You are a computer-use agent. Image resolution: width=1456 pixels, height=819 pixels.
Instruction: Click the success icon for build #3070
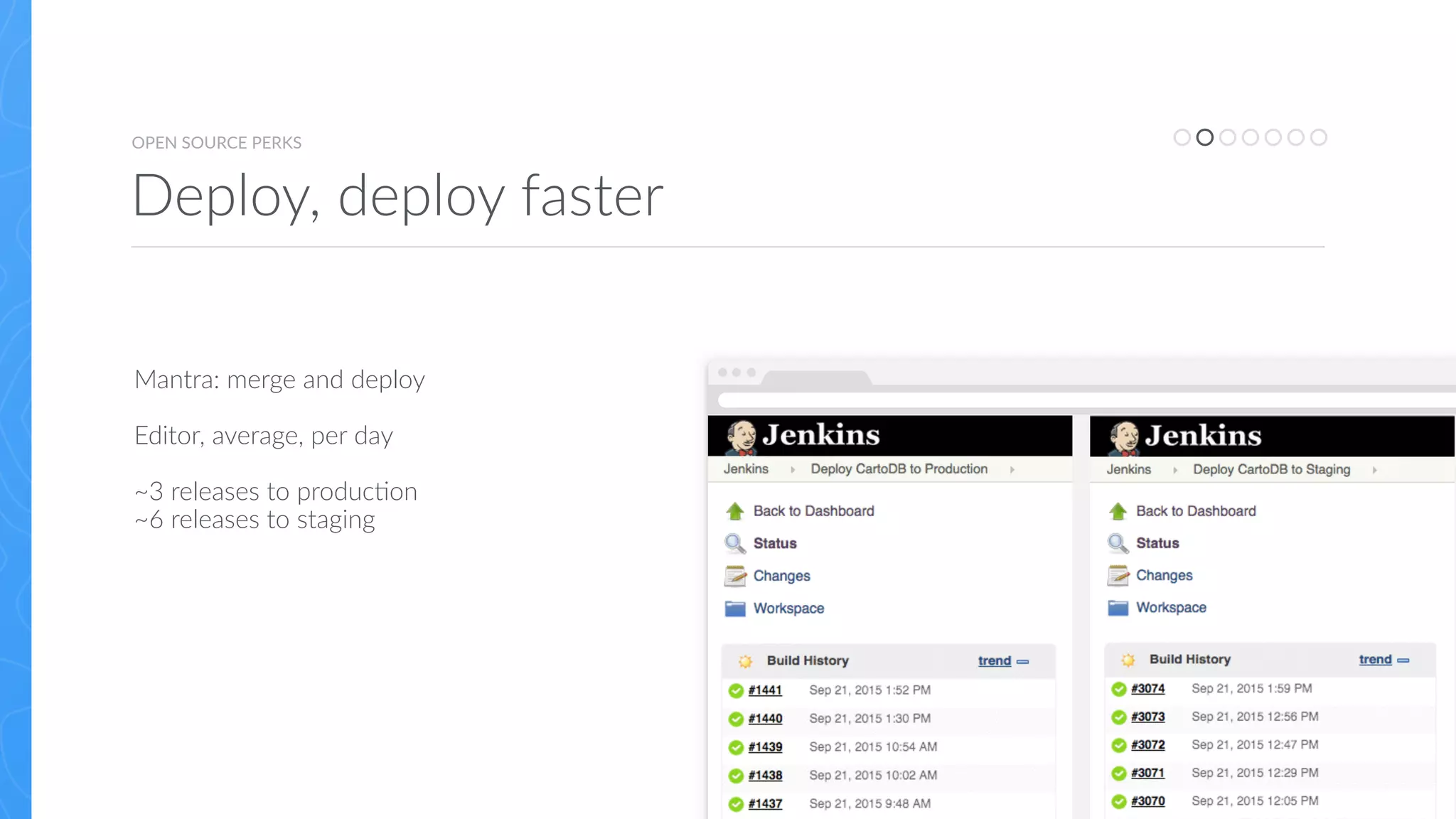[x=1119, y=801]
